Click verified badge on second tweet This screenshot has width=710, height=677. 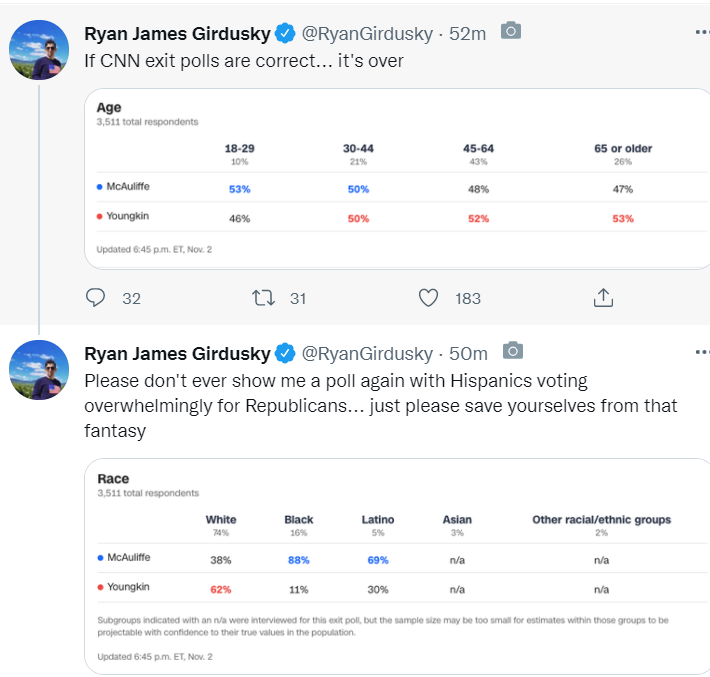point(285,353)
